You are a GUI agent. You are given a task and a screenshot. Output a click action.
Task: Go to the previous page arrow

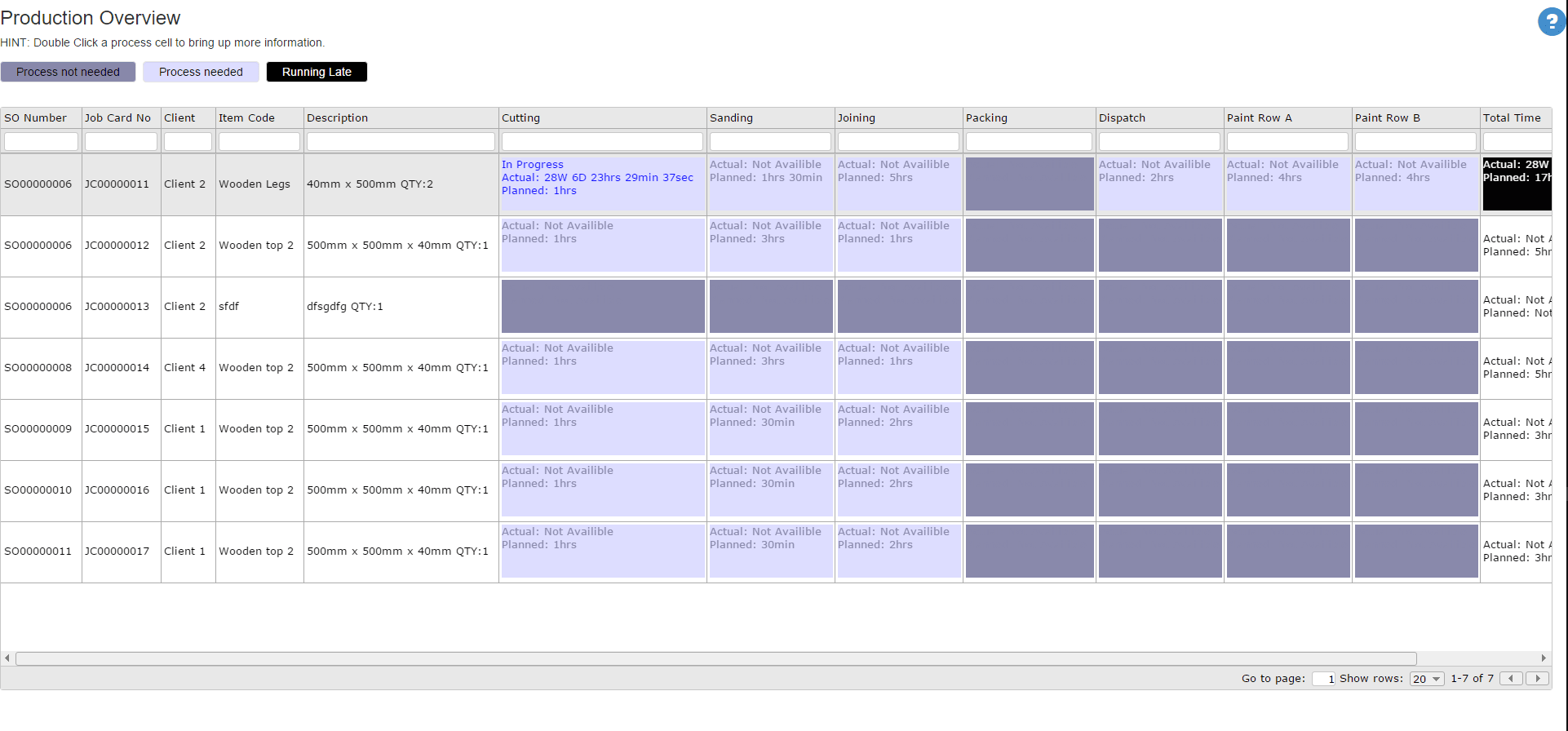click(1511, 679)
